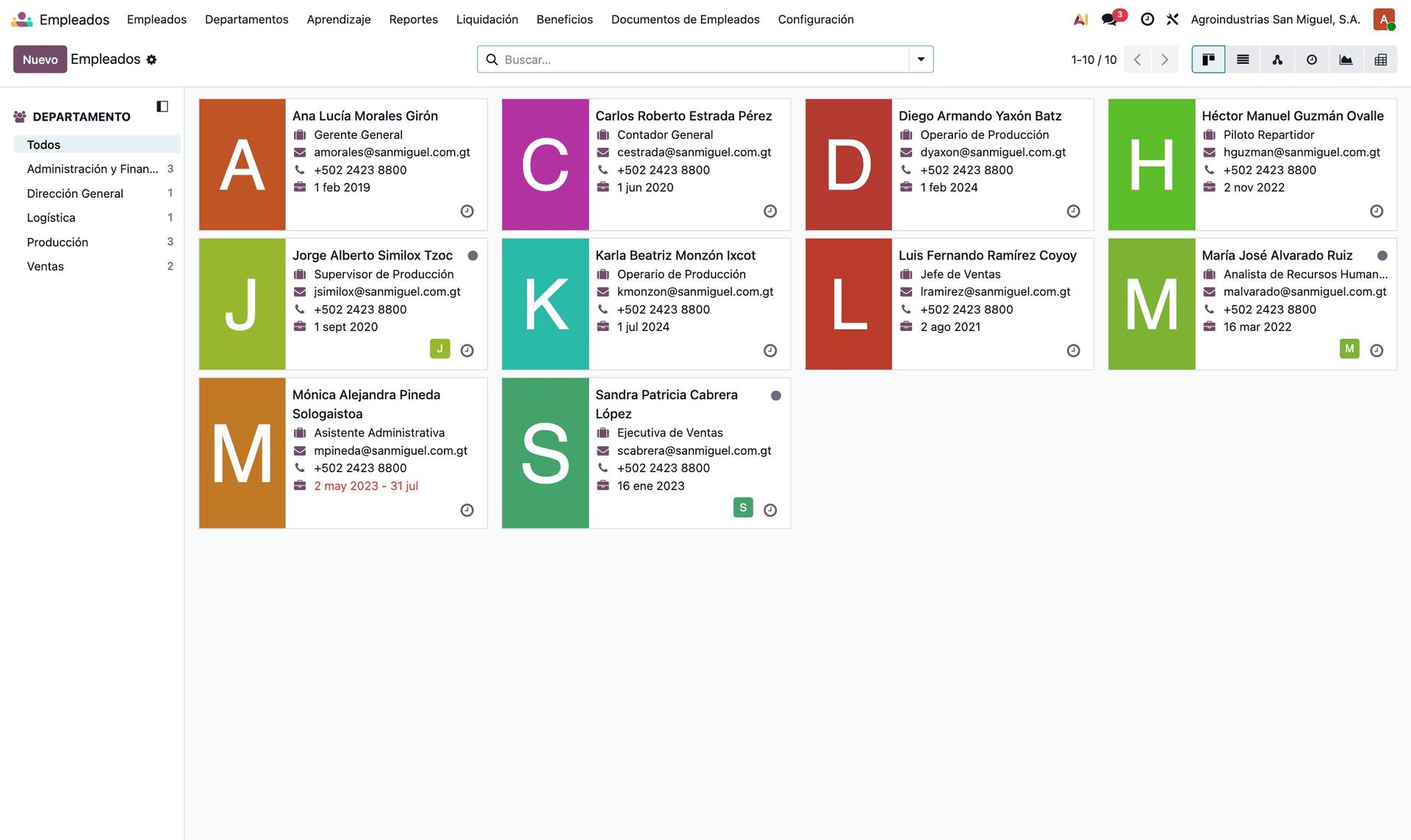Open activity clock on María José Alvarado card
1411x840 pixels.
click(x=1376, y=351)
